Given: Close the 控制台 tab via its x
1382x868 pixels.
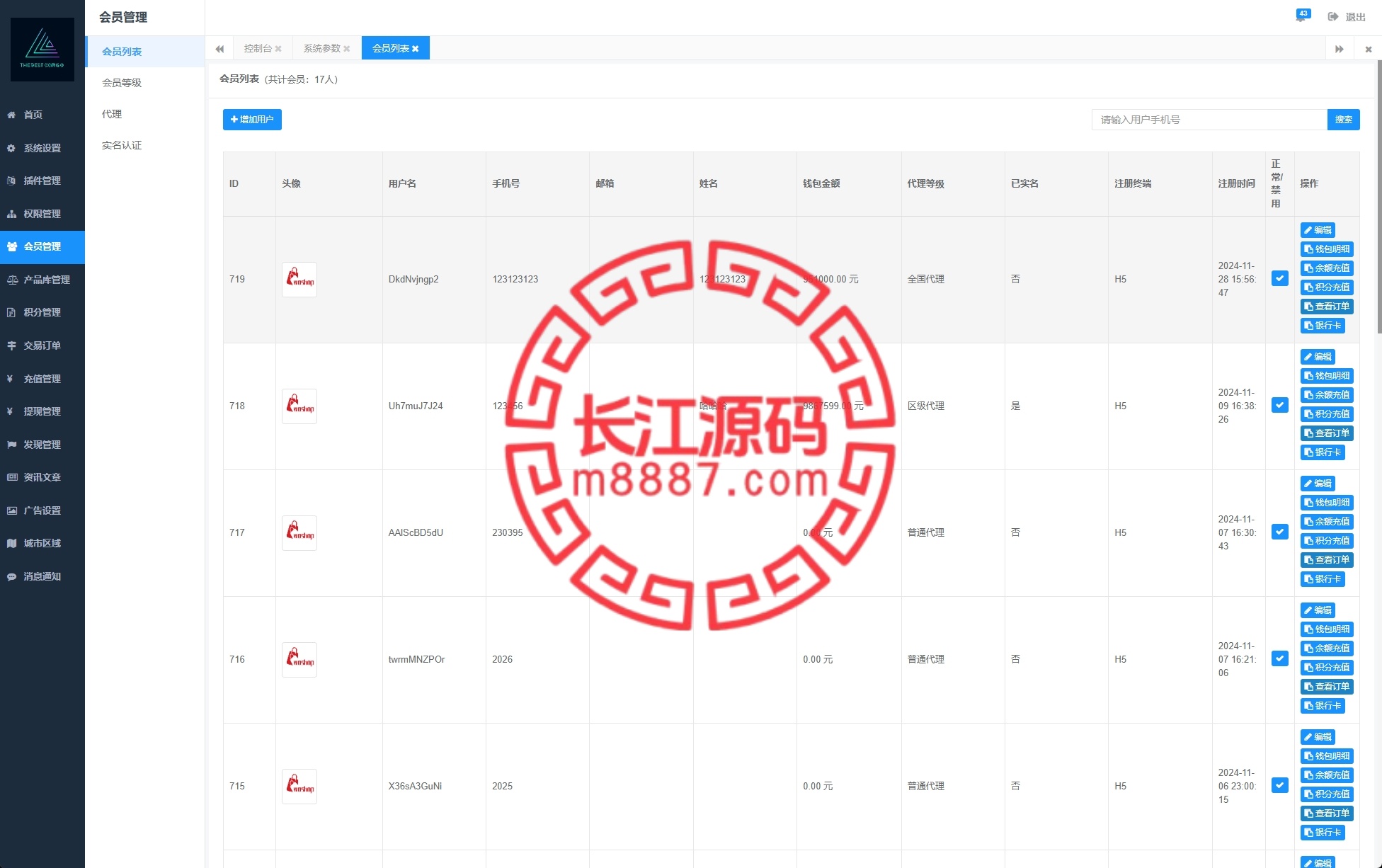Looking at the screenshot, I should tap(278, 49).
